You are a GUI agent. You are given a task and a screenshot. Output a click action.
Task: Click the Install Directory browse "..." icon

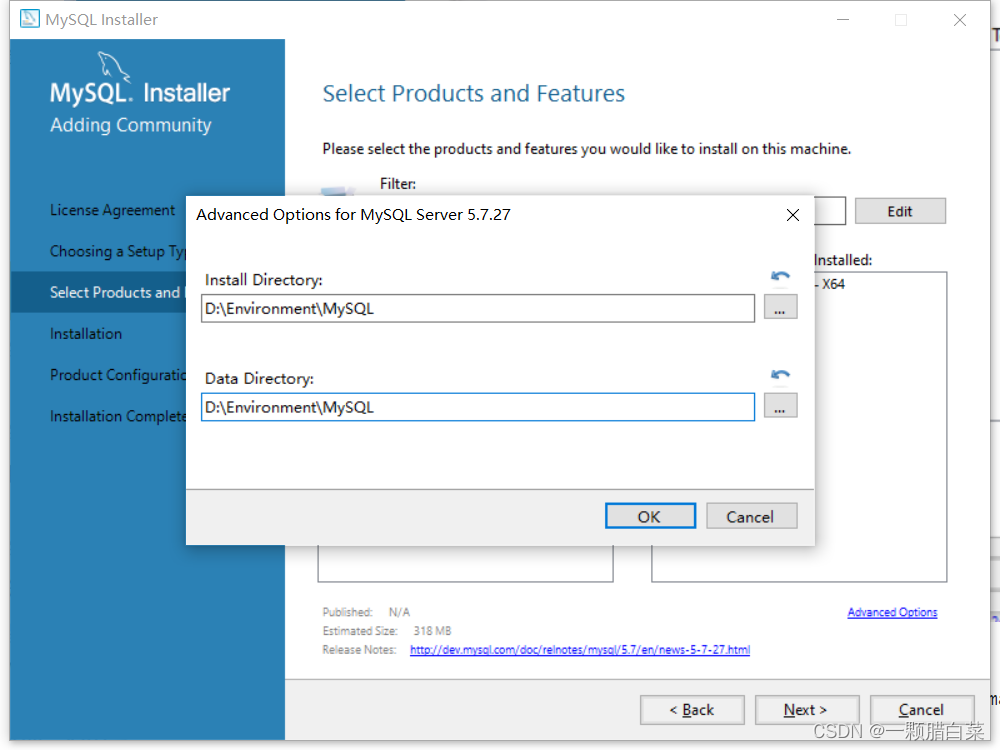point(781,307)
